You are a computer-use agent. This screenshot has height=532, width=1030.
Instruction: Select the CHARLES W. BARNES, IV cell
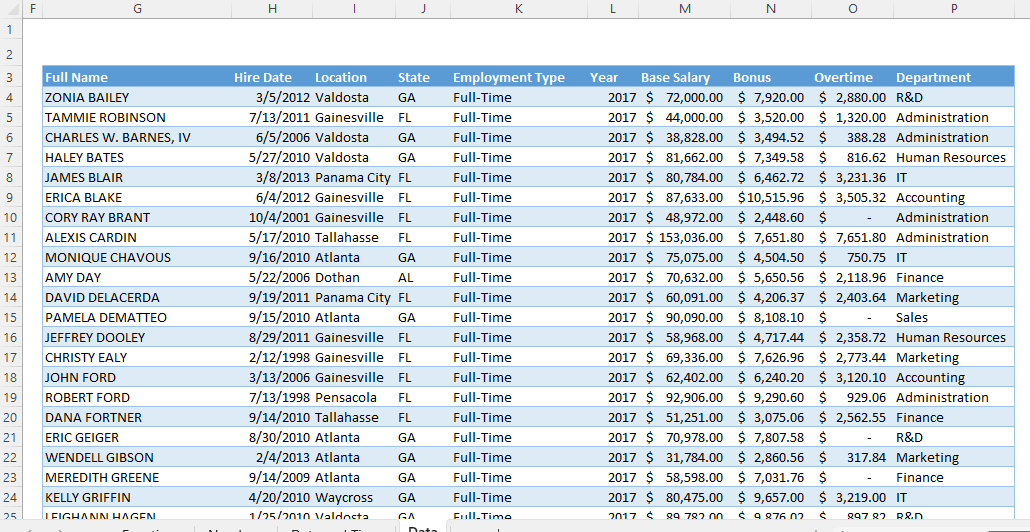pyautogui.click(x=137, y=138)
